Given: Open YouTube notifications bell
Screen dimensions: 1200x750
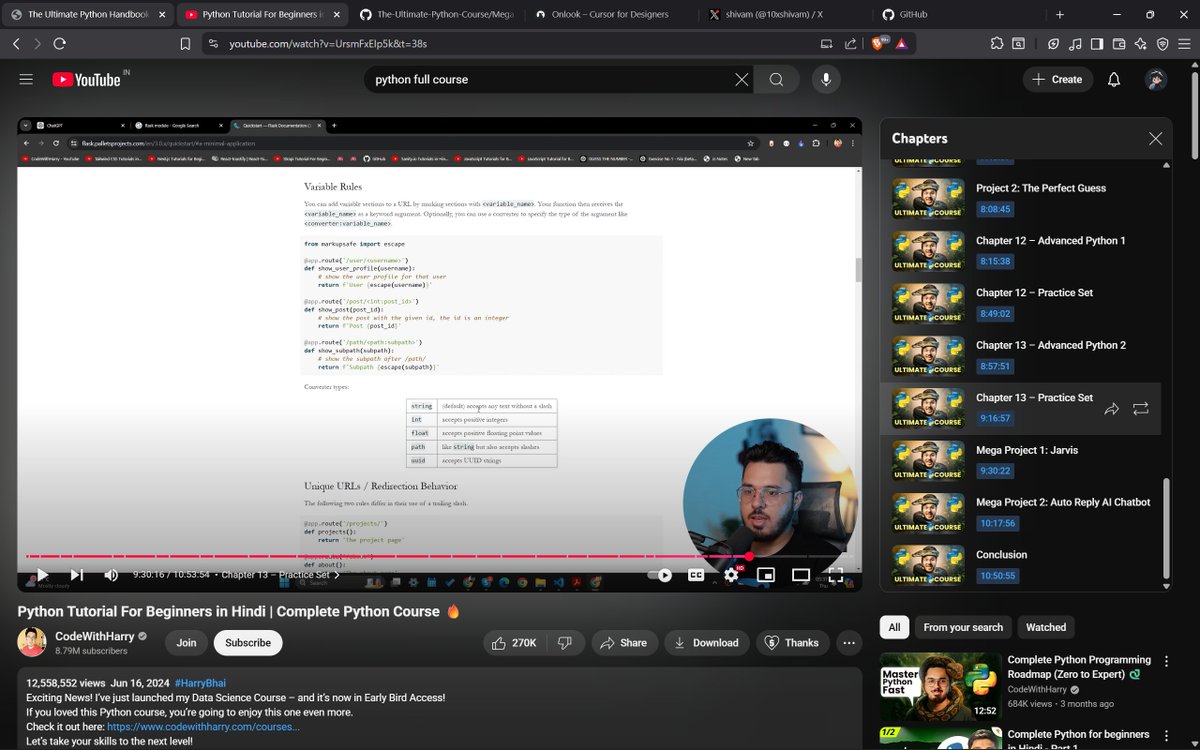Looking at the screenshot, I should [x=1114, y=79].
